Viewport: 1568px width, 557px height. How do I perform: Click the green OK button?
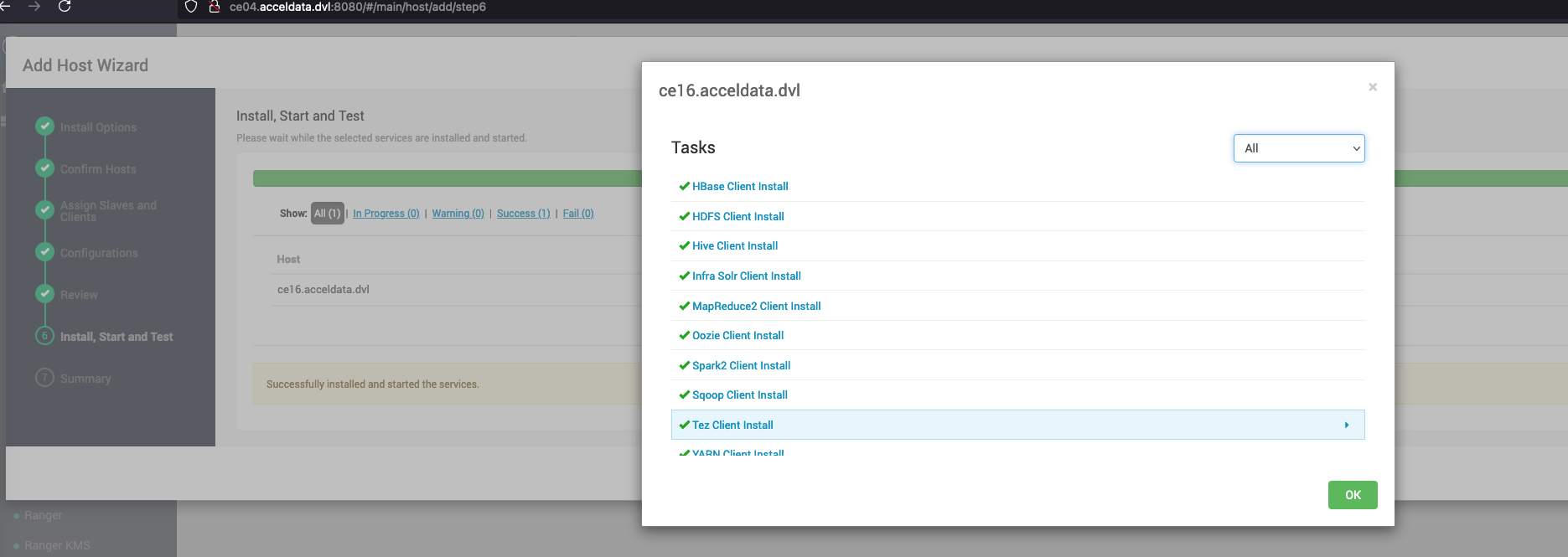(1353, 495)
